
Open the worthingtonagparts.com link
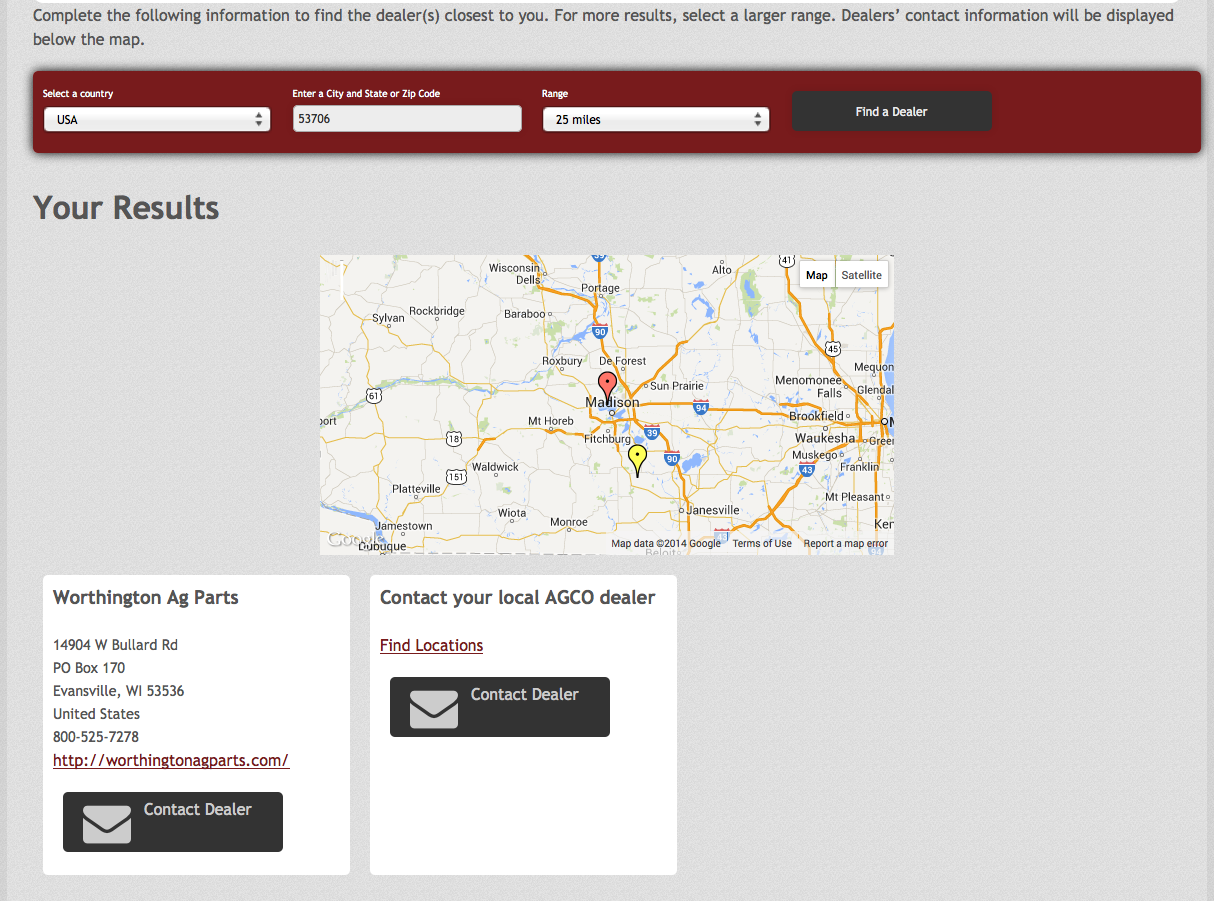(x=171, y=761)
